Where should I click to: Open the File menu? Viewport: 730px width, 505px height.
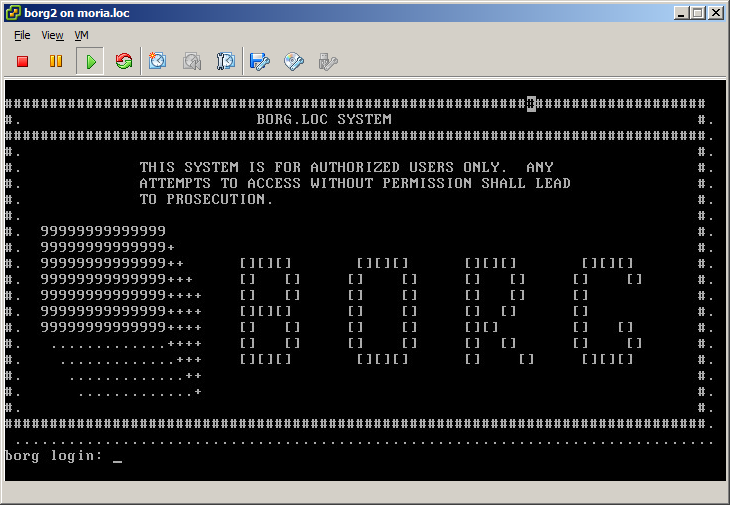click(22, 35)
